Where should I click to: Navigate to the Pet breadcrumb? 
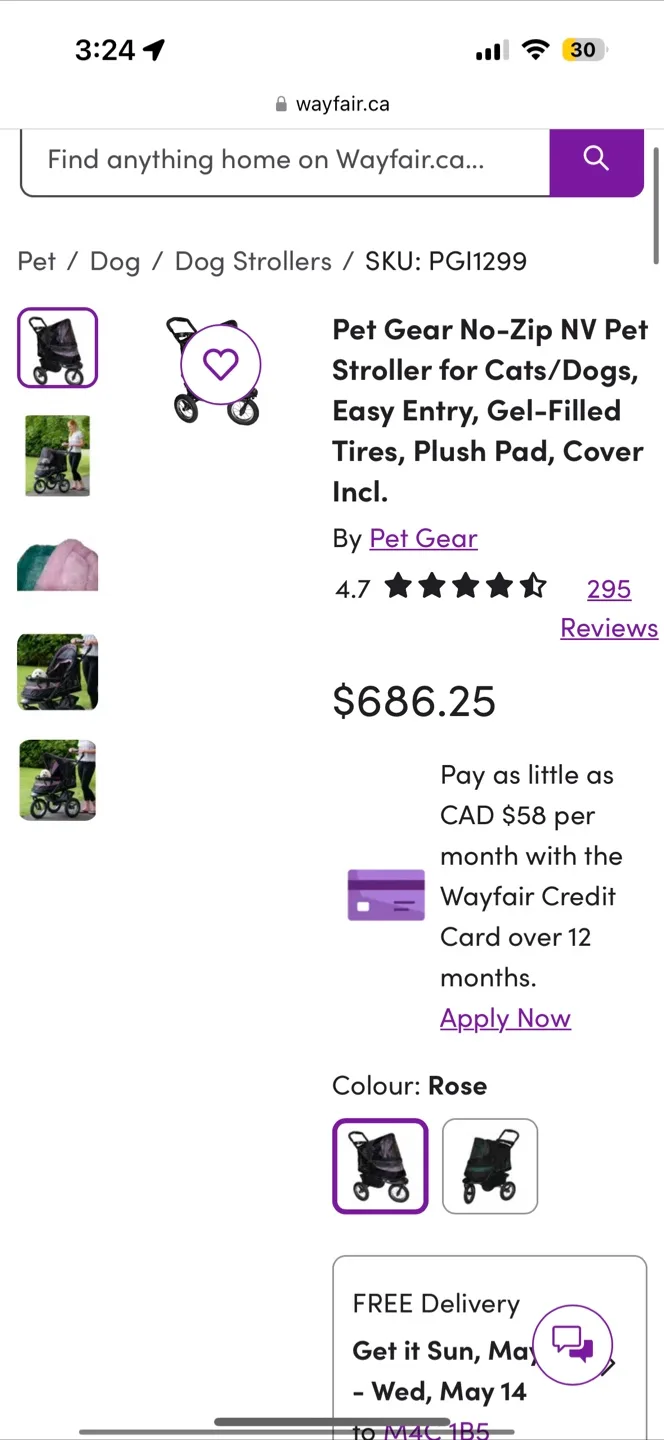(37, 261)
